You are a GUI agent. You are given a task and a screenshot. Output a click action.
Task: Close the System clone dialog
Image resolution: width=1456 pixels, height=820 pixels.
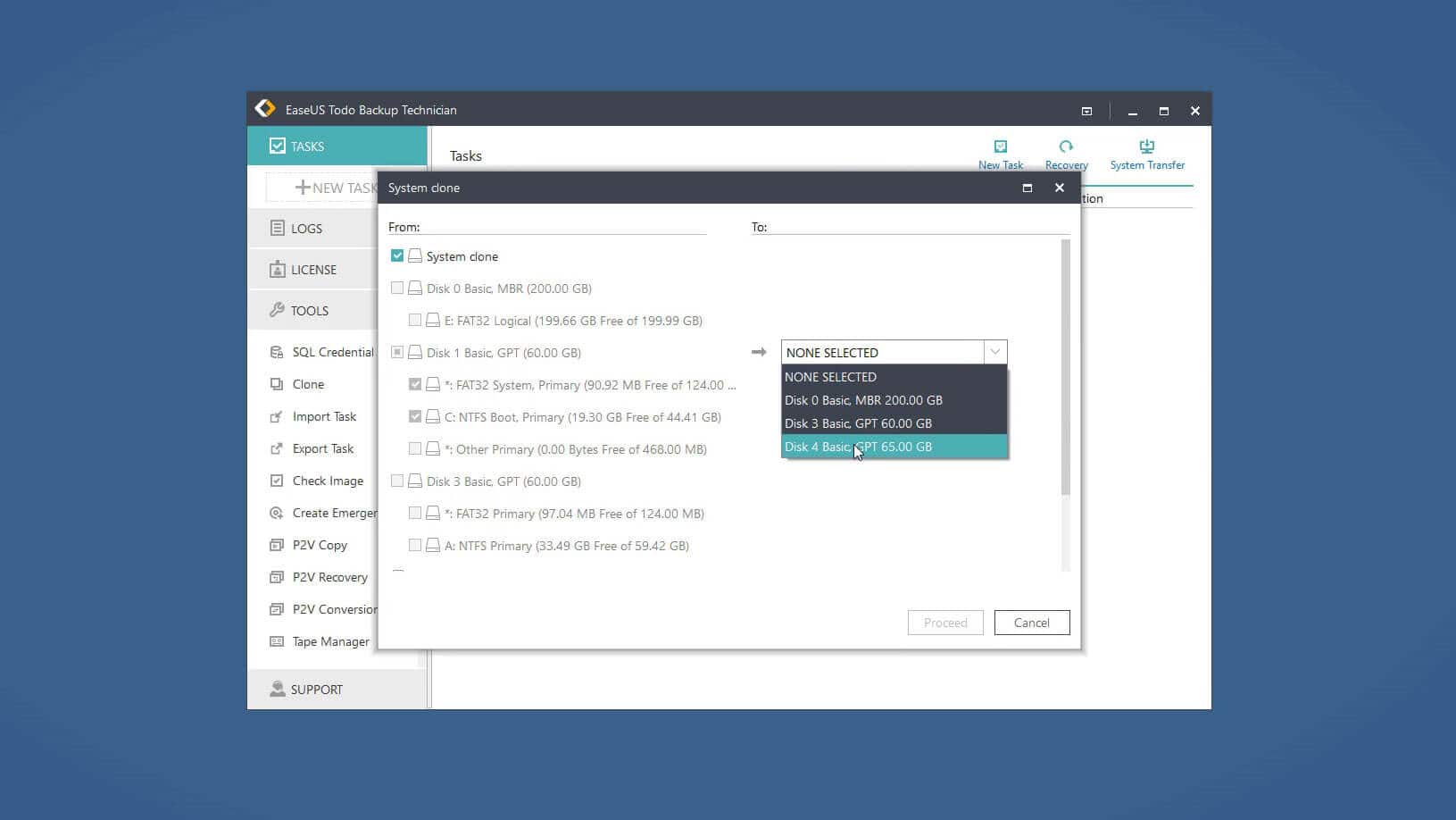coord(1060,188)
